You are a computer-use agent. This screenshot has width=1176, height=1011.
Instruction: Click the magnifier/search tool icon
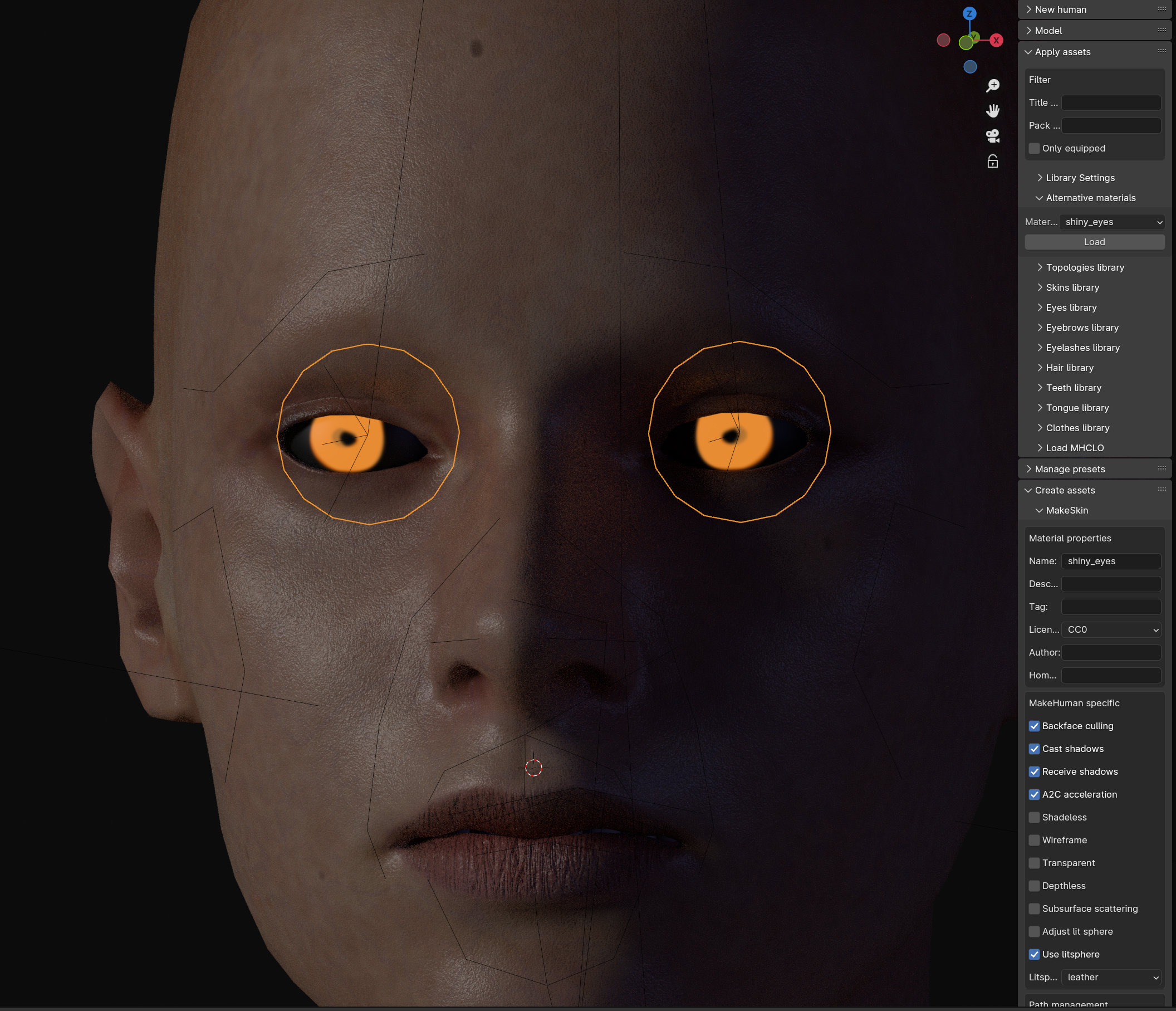click(x=992, y=85)
